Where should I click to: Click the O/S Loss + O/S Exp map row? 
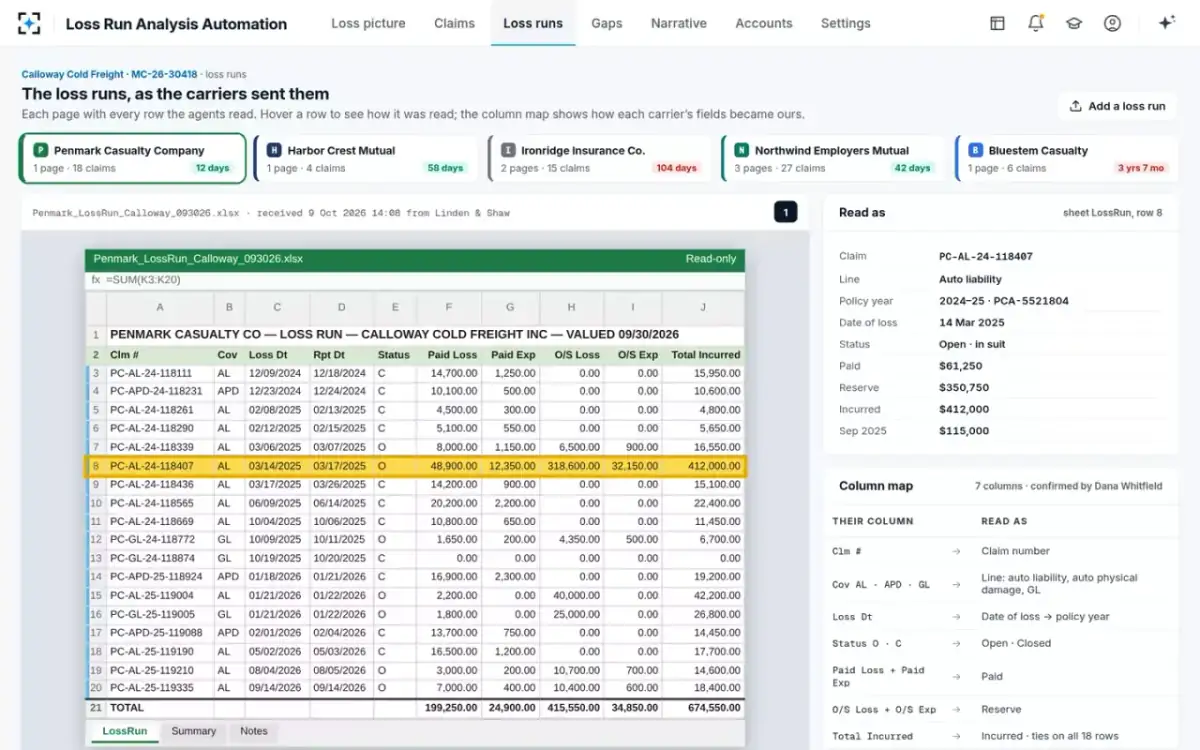coord(1001,710)
